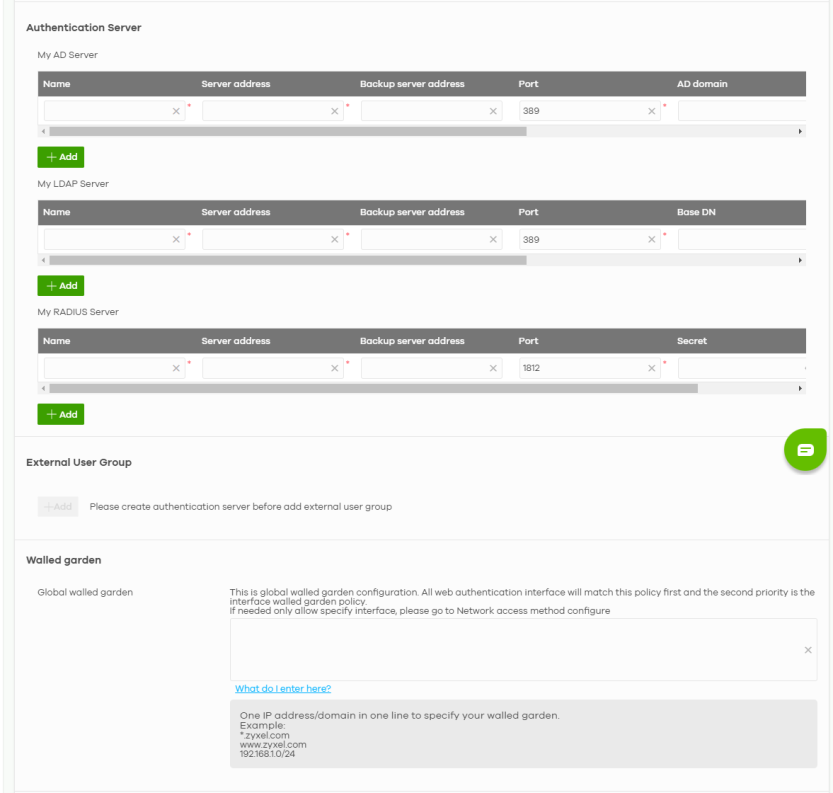Focus the LDAP Base DN input field
This screenshot has width=833, height=793.
(741, 240)
